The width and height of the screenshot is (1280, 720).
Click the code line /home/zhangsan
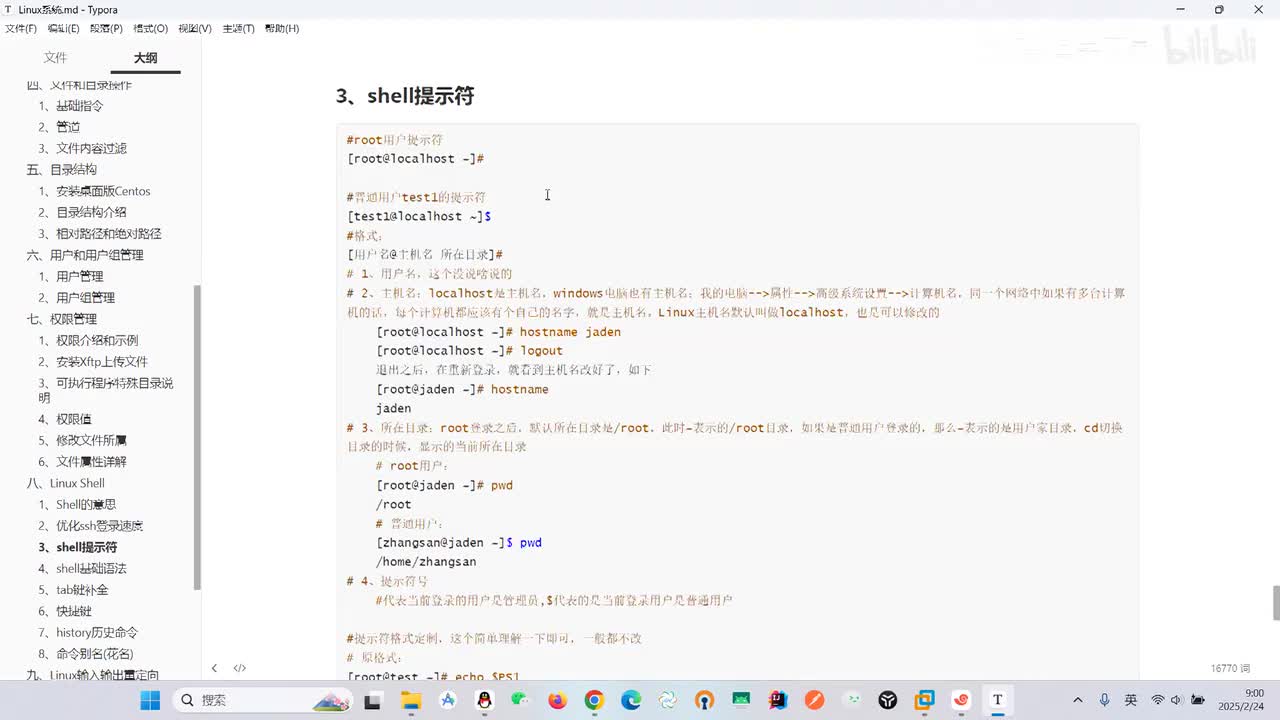point(426,562)
